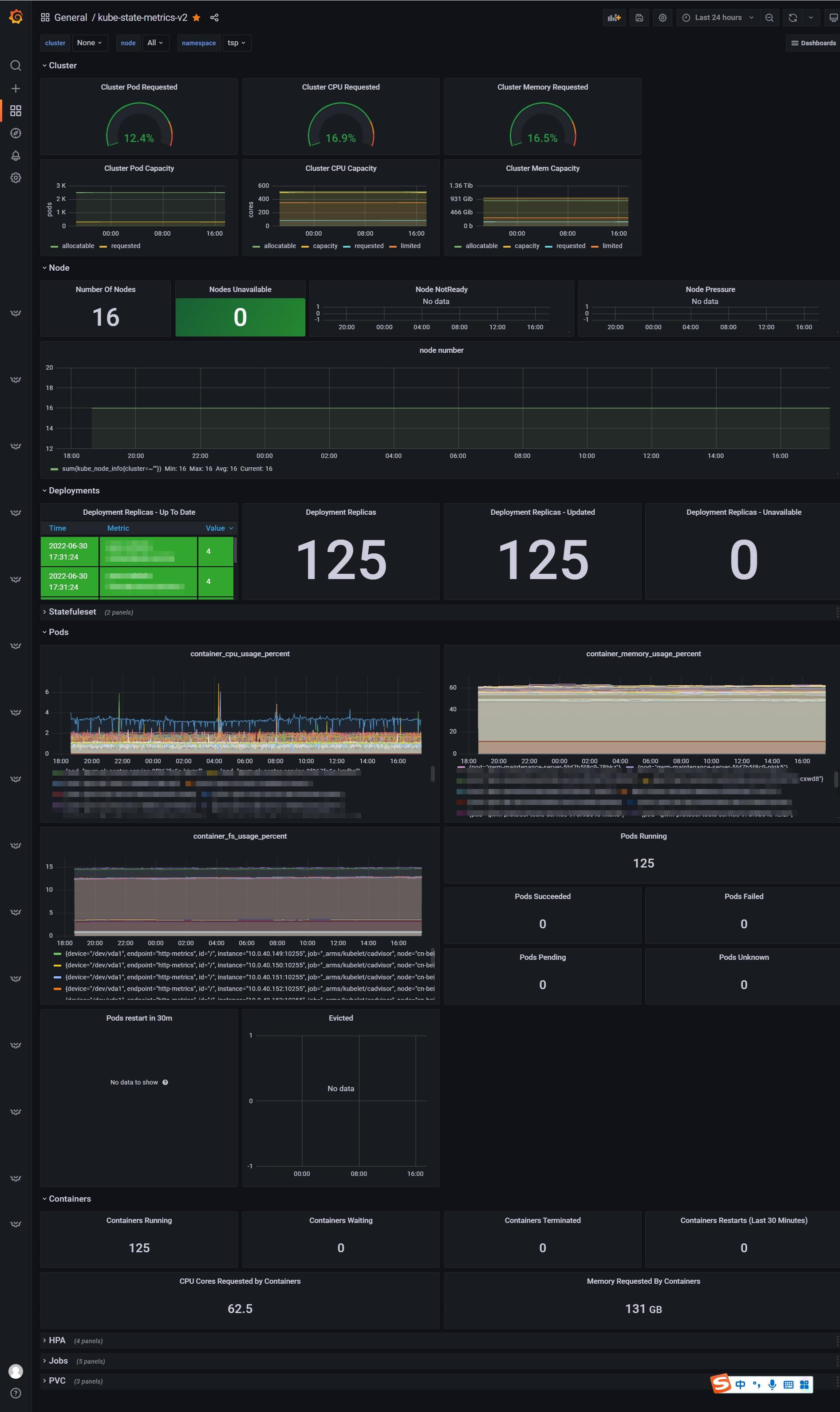The image size is (840, 1412).
Task: Open the namespace variable dropdown
Action: [237, 43]
